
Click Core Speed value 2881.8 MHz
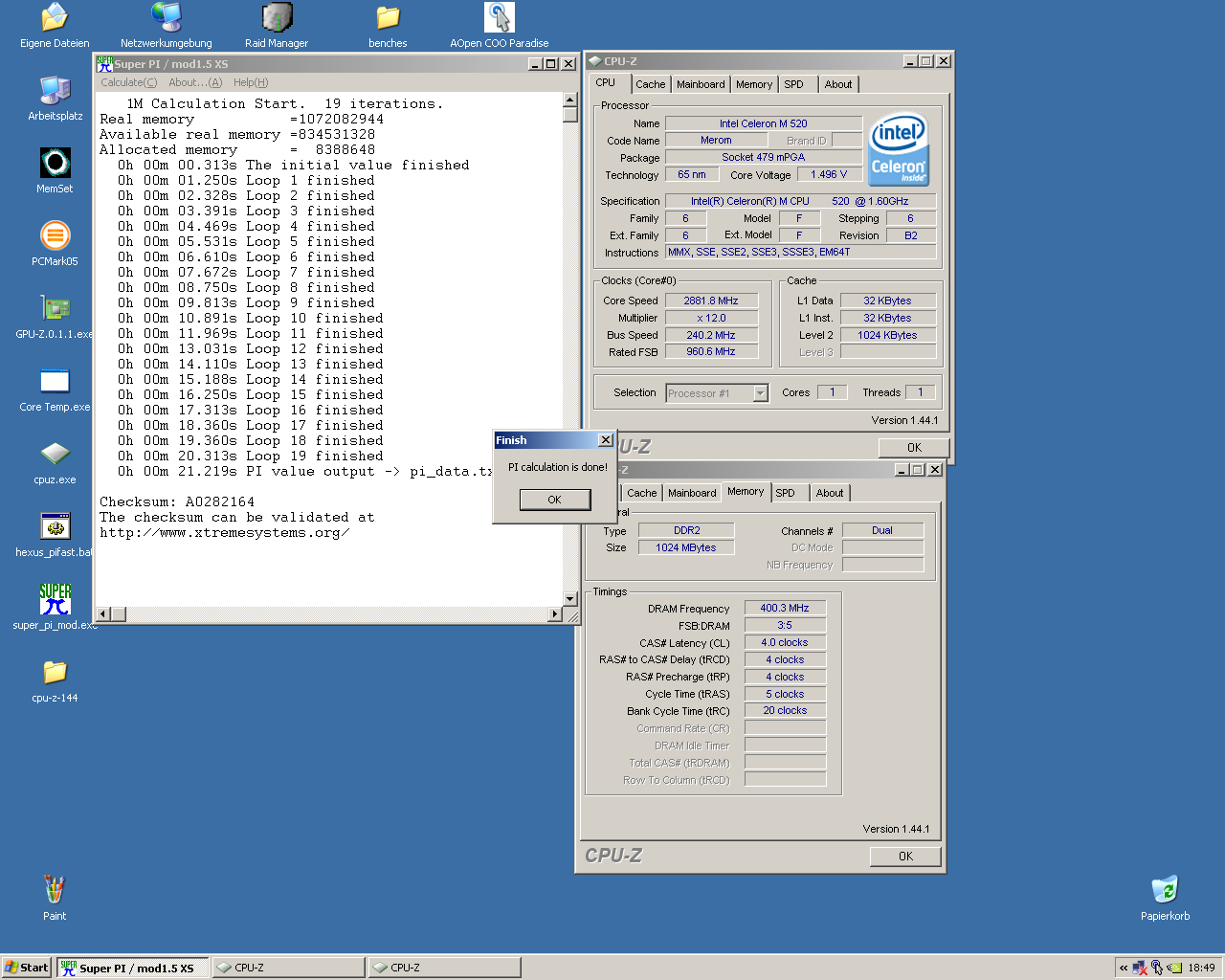pyautogui.click(x=711, y=301)
